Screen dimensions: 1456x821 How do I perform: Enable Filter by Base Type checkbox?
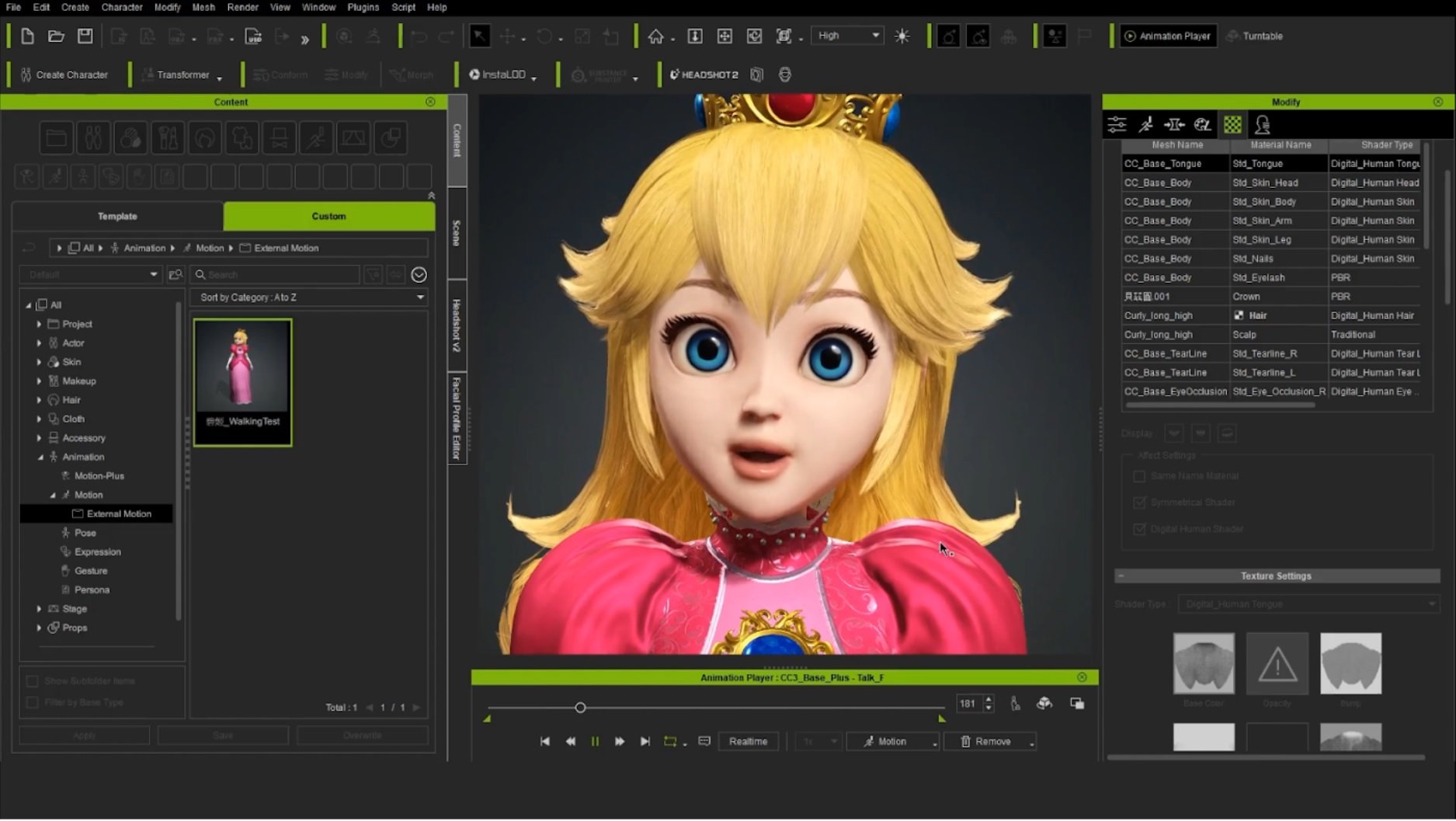click(32, 702)
